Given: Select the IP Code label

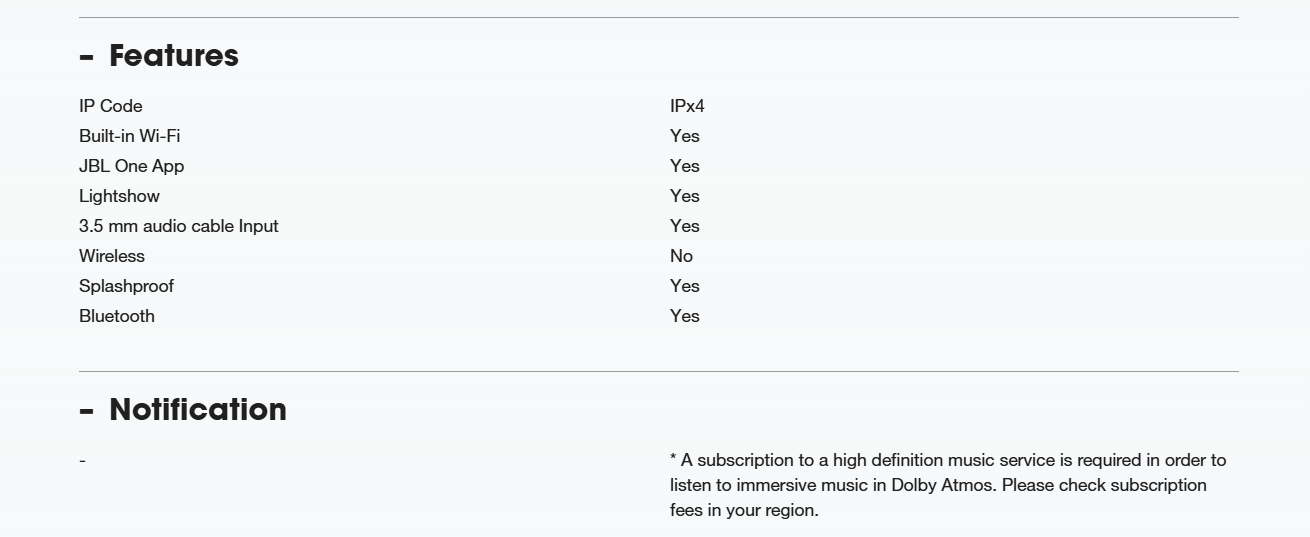Looking at the screenshot, I should 111,106.
